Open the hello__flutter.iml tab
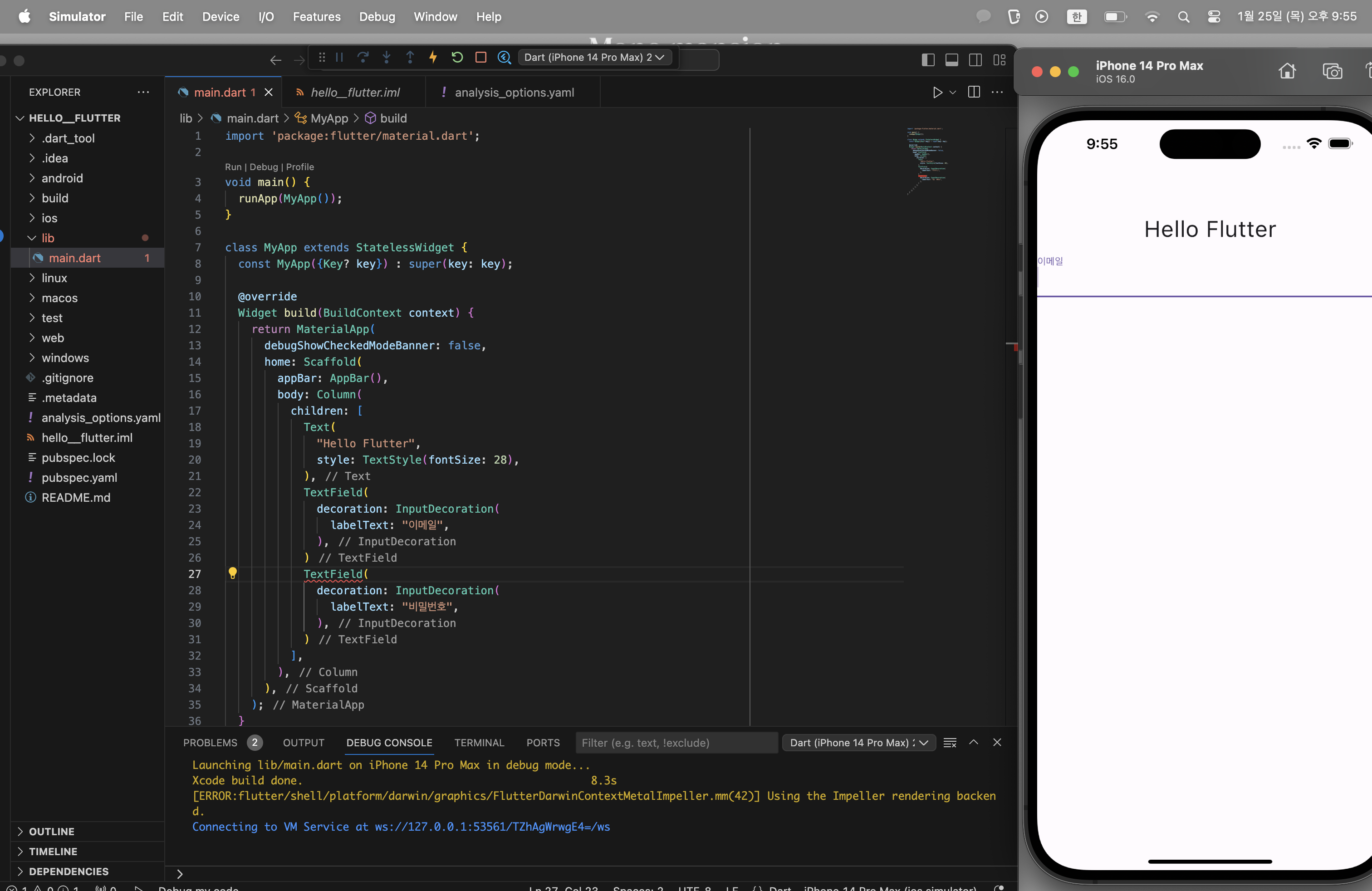Image resolution: width=1372 pixels, height=891 pixels. pos(353,92)
